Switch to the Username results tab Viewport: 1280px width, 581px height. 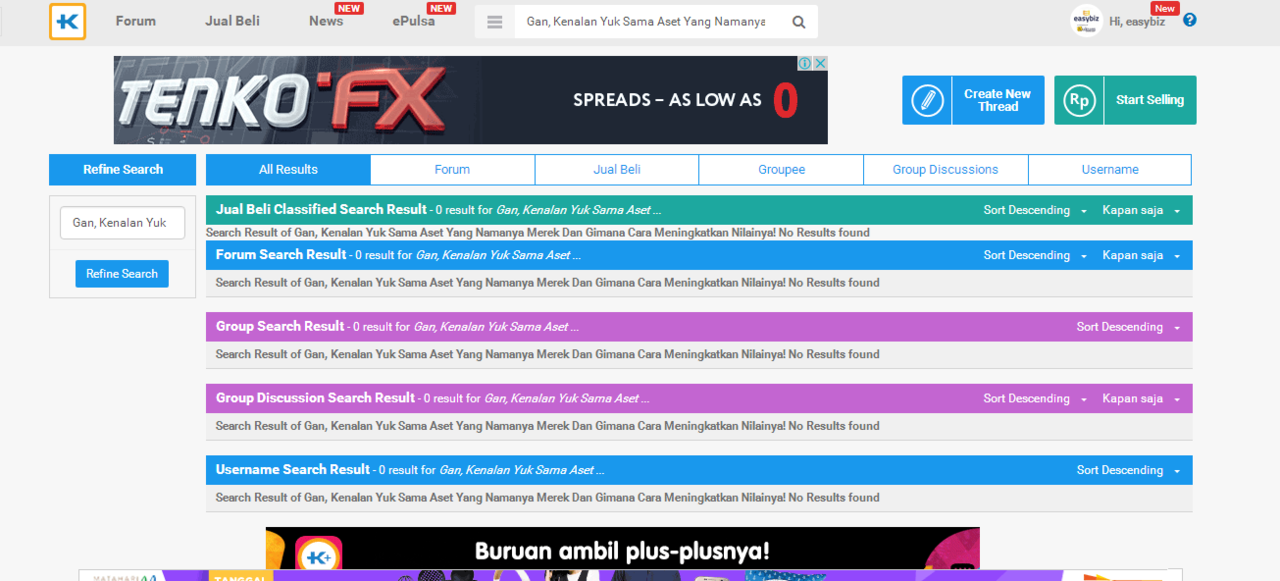pos(1110,170)
